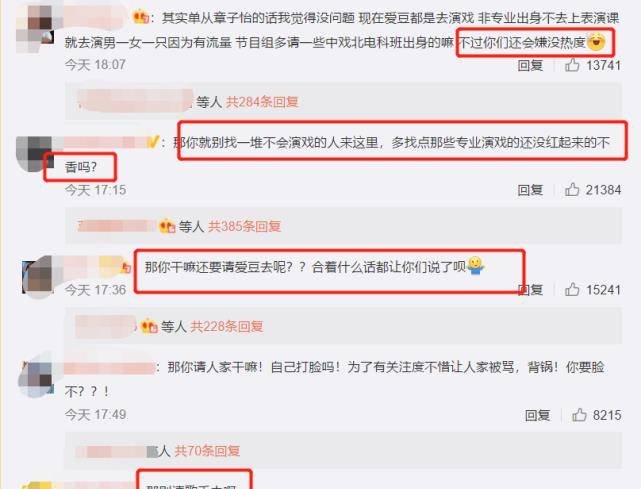Open avatar of the 17:36 commenter

38,277
